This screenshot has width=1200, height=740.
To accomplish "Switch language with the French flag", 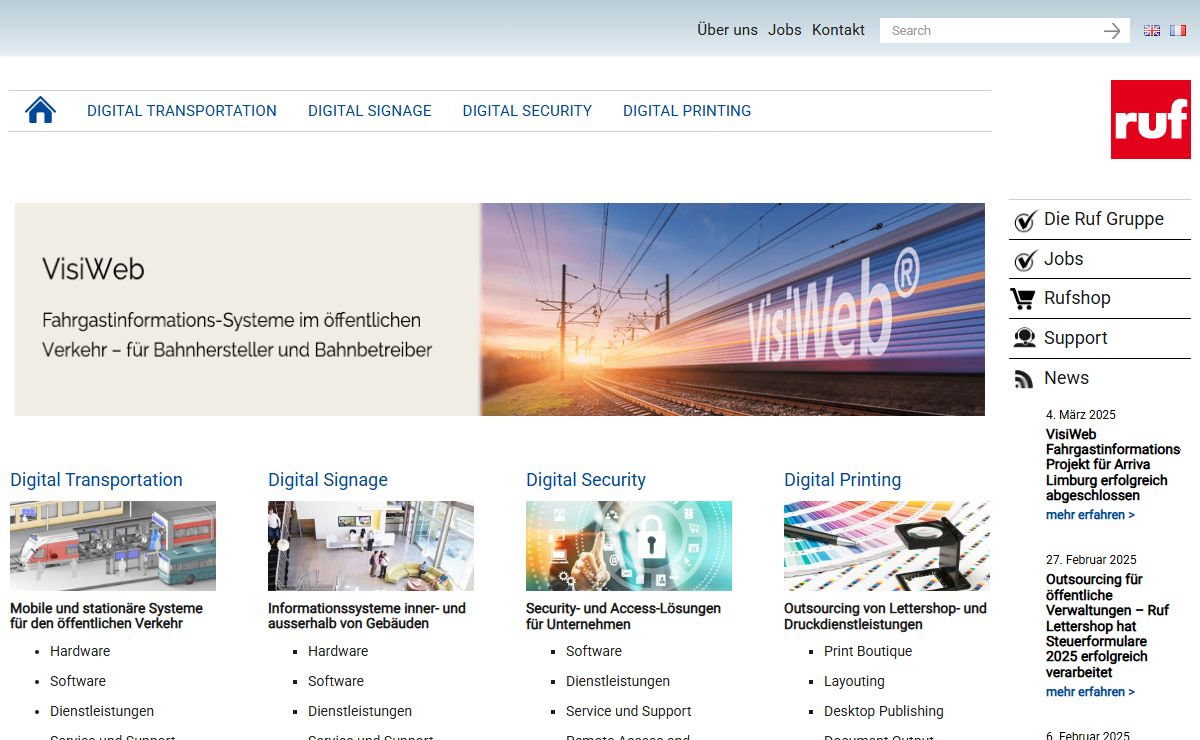I will [x=1178, y=30].
